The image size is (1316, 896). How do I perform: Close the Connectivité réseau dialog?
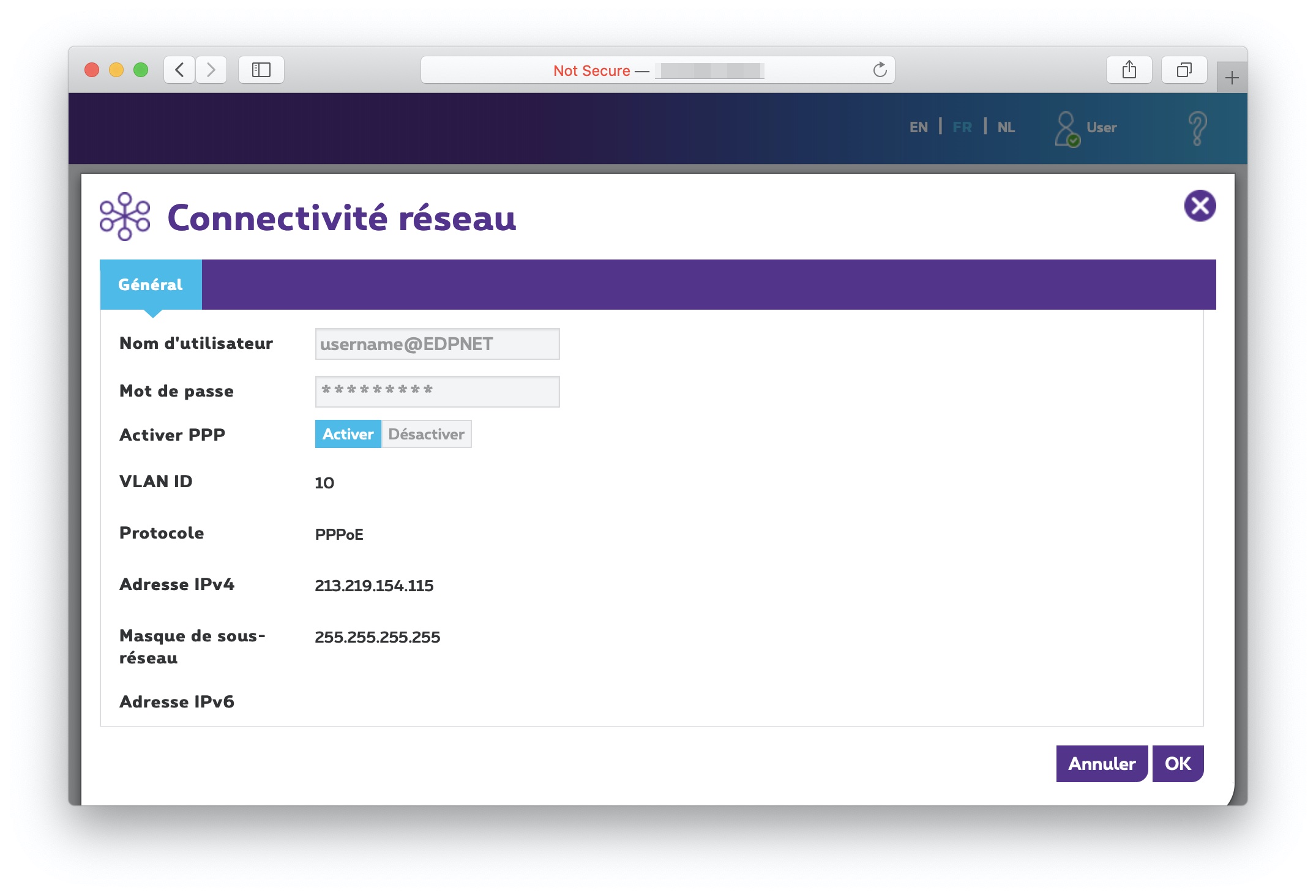coord(1200,206)
